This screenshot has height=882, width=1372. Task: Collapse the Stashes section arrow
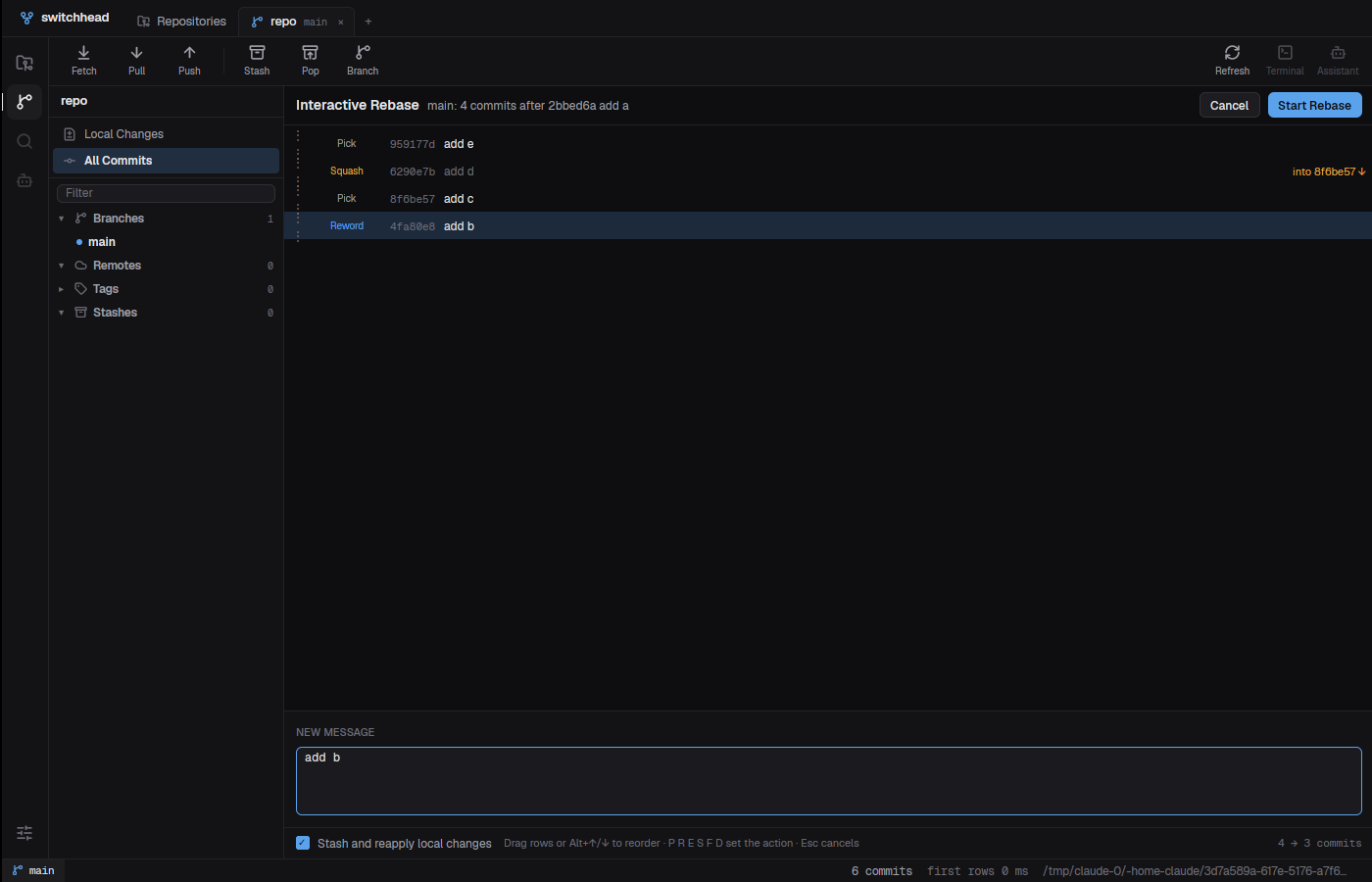61,313
